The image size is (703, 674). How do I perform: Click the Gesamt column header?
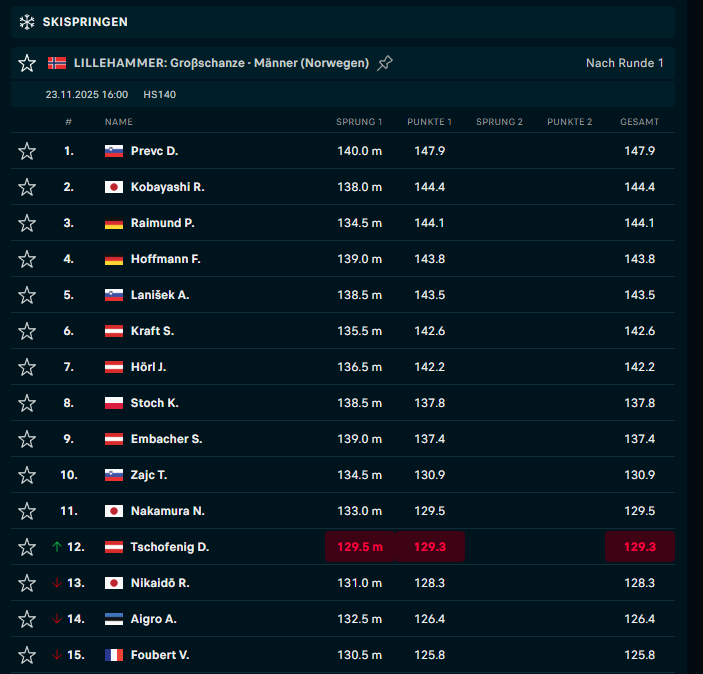639,122
